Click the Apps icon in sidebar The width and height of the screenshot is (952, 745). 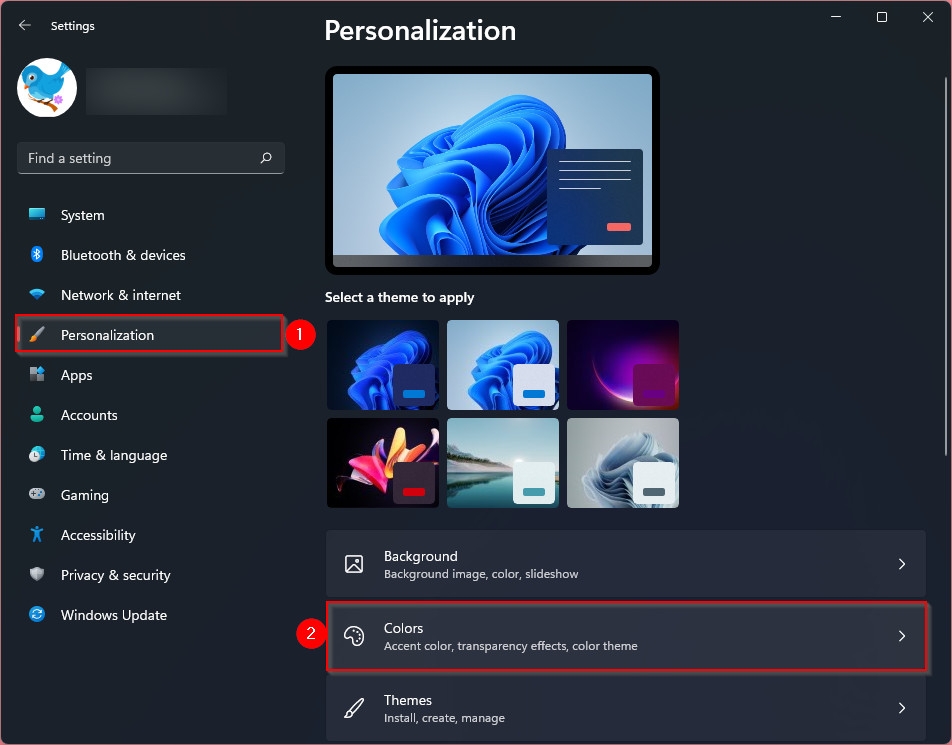tap(37, 374)
